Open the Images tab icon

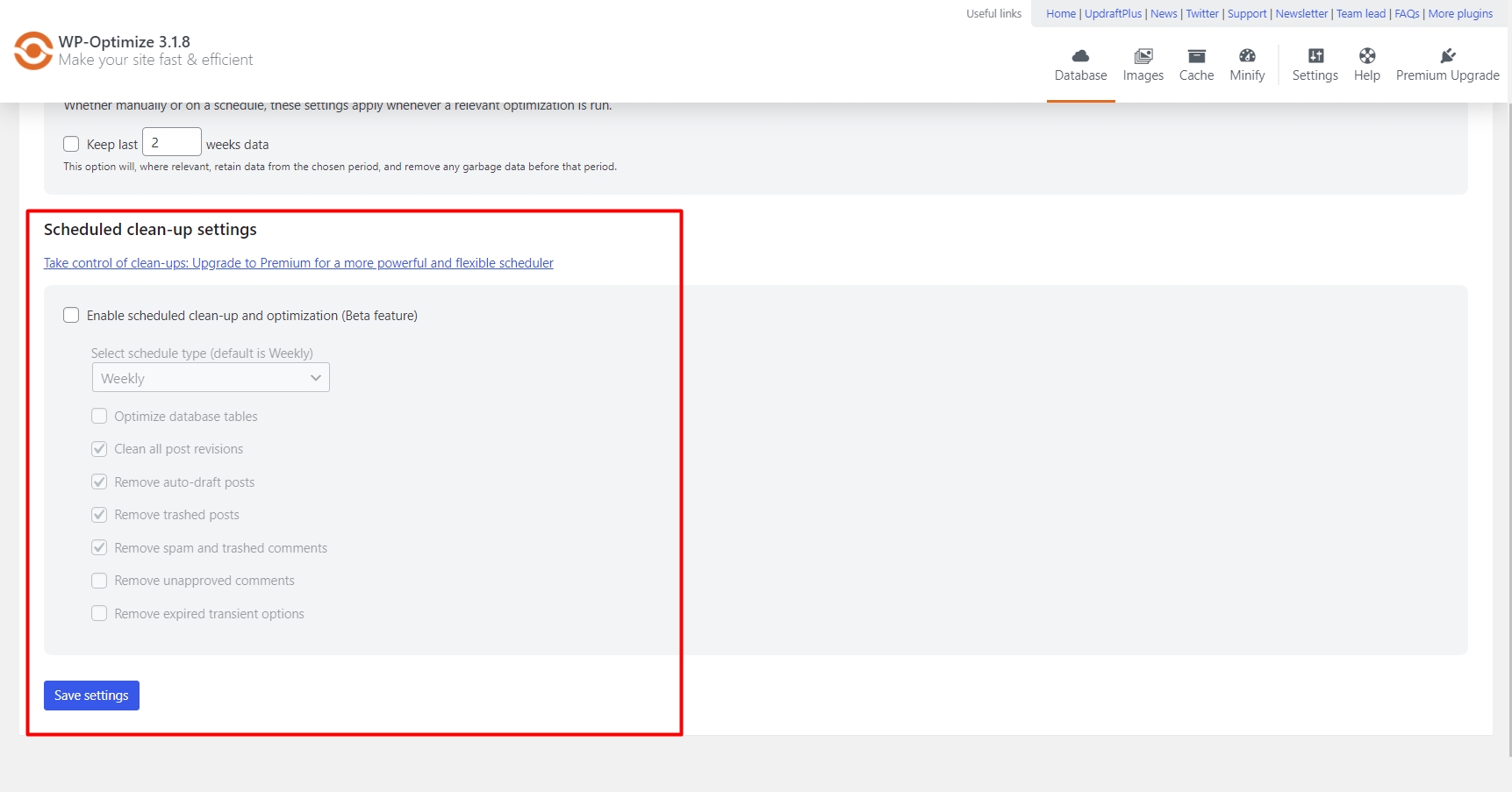tap(1143, 56)
